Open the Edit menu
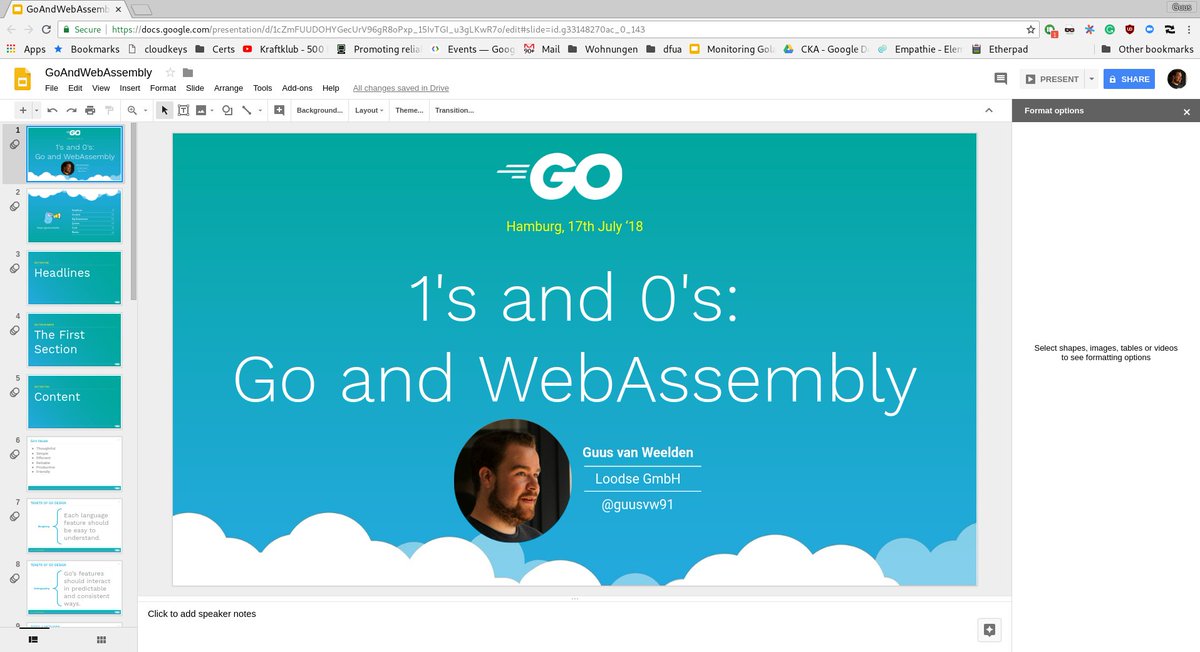 pyautogui.click(x=75, y=88)
